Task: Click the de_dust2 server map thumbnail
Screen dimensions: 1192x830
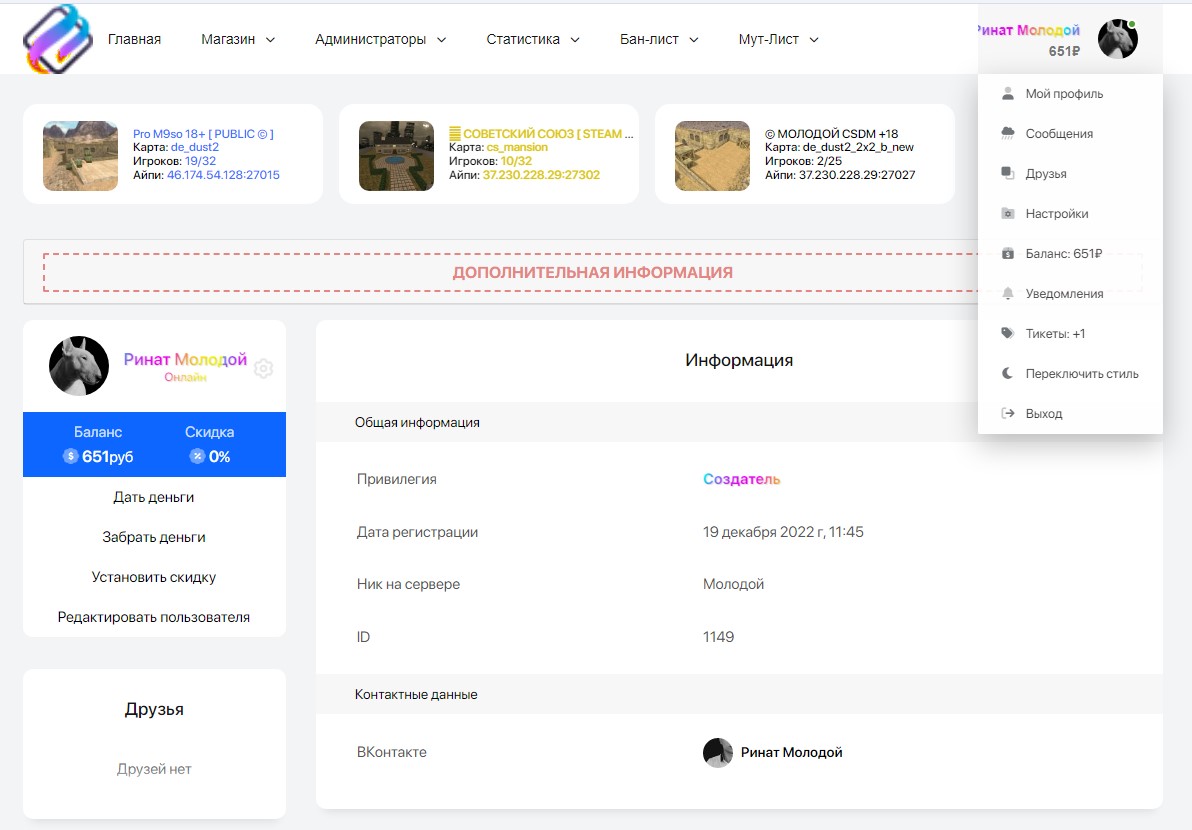Action: pos(80,156)
